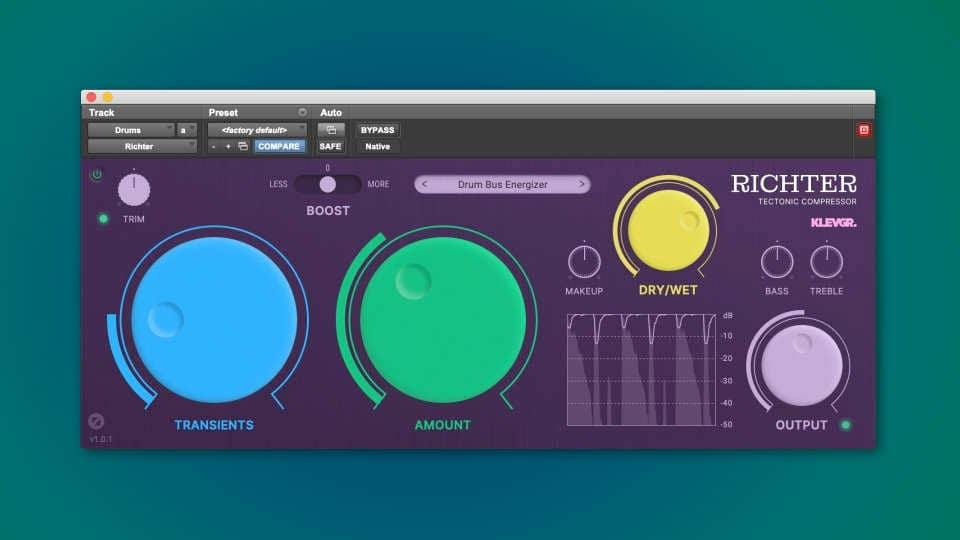This screenshot has width=960, height=540.
Task: Click the KLEVGR. logo
Action: (833, 223)
